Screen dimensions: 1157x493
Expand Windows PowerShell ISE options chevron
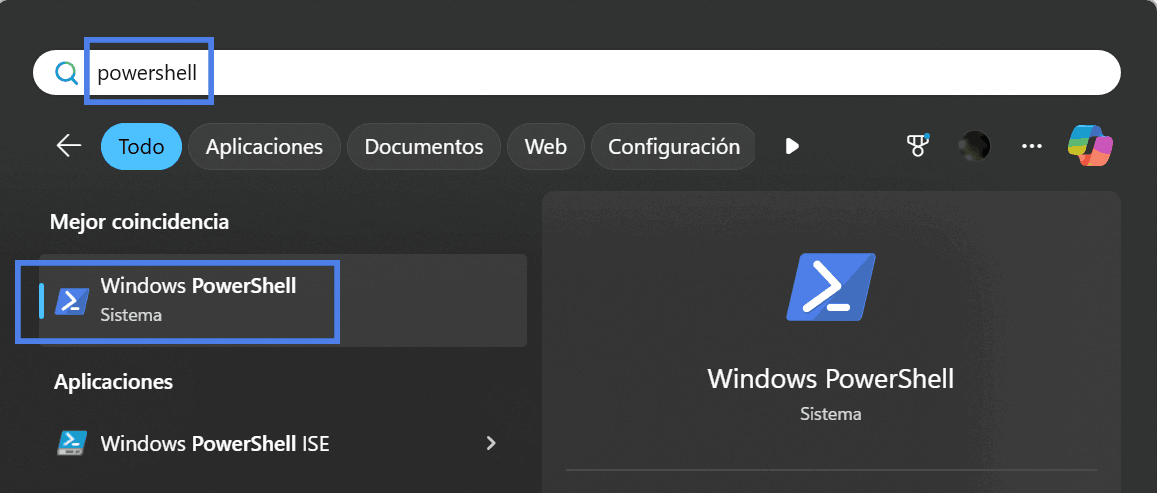pos(491,444)
